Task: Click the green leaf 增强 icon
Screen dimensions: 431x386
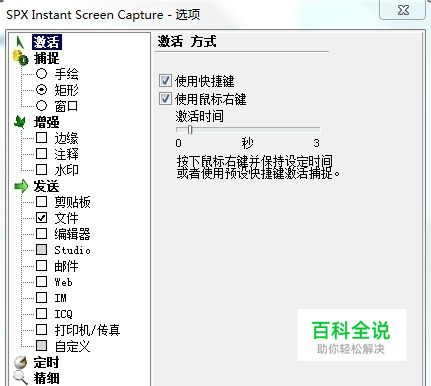Action: point(20,122)
